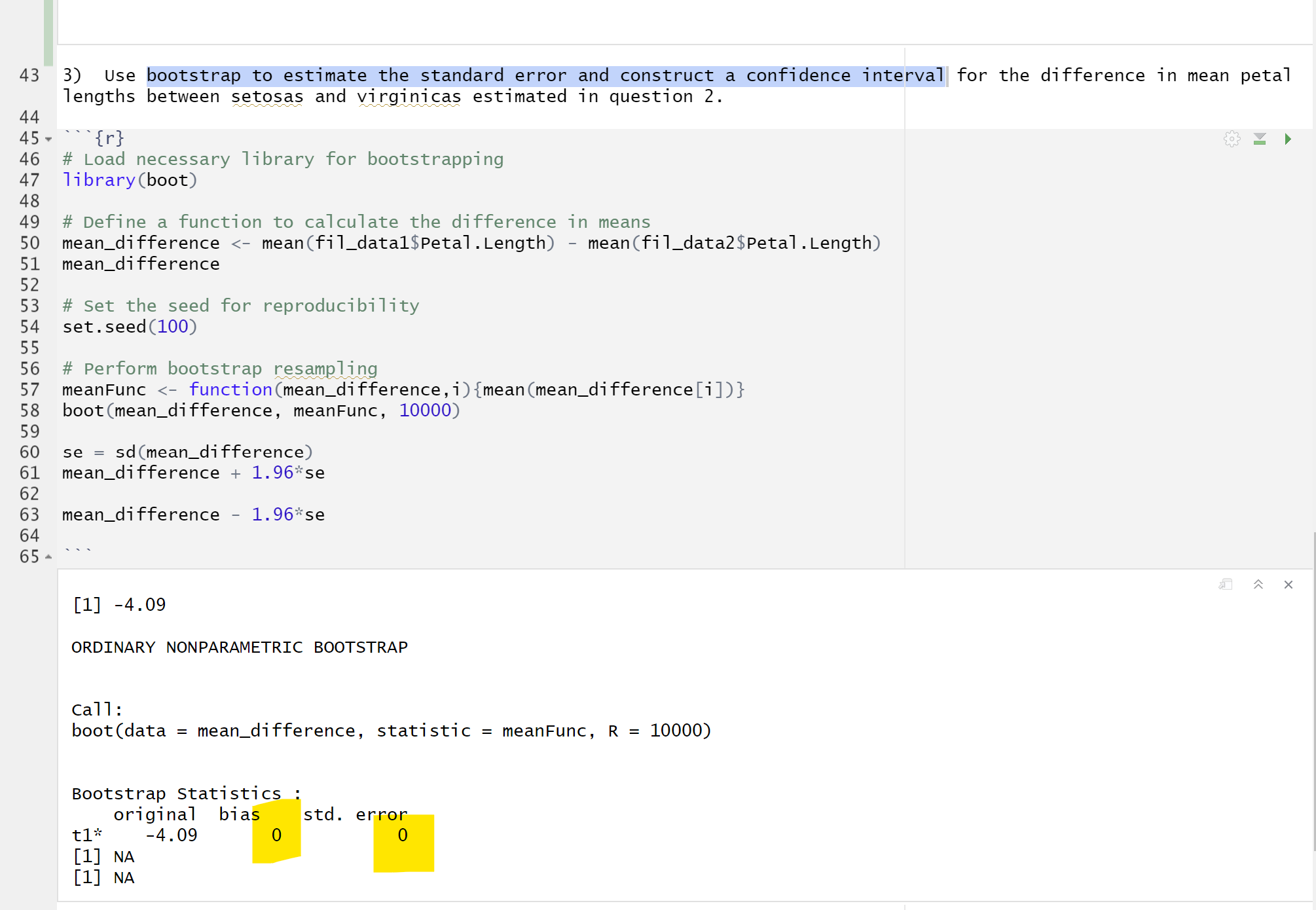The image size is (1316, 910).
Task: Click the output value -4.09 on first line
Action: tap(139, 604)
